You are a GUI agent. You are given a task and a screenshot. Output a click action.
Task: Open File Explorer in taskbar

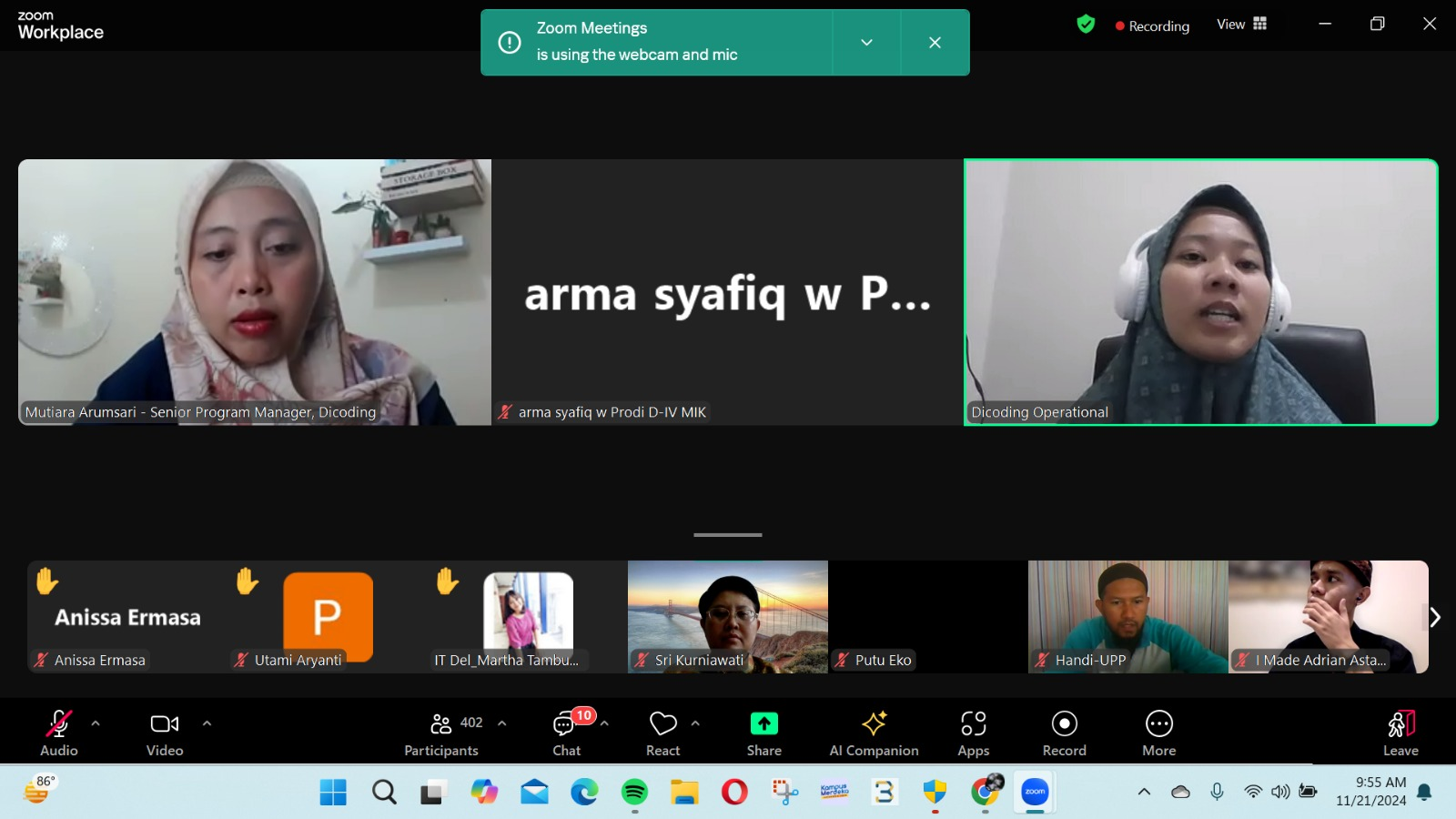coord(684,793)
